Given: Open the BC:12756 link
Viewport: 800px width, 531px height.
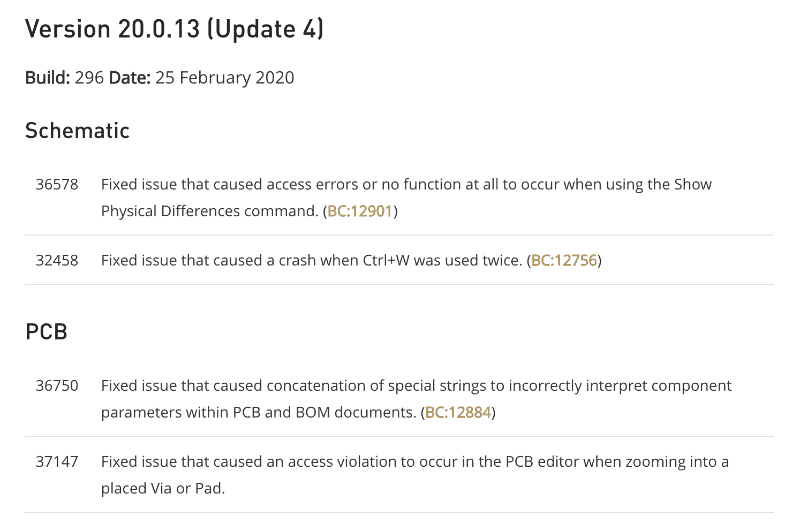Looking at the screenshot, I should point(564,260).
